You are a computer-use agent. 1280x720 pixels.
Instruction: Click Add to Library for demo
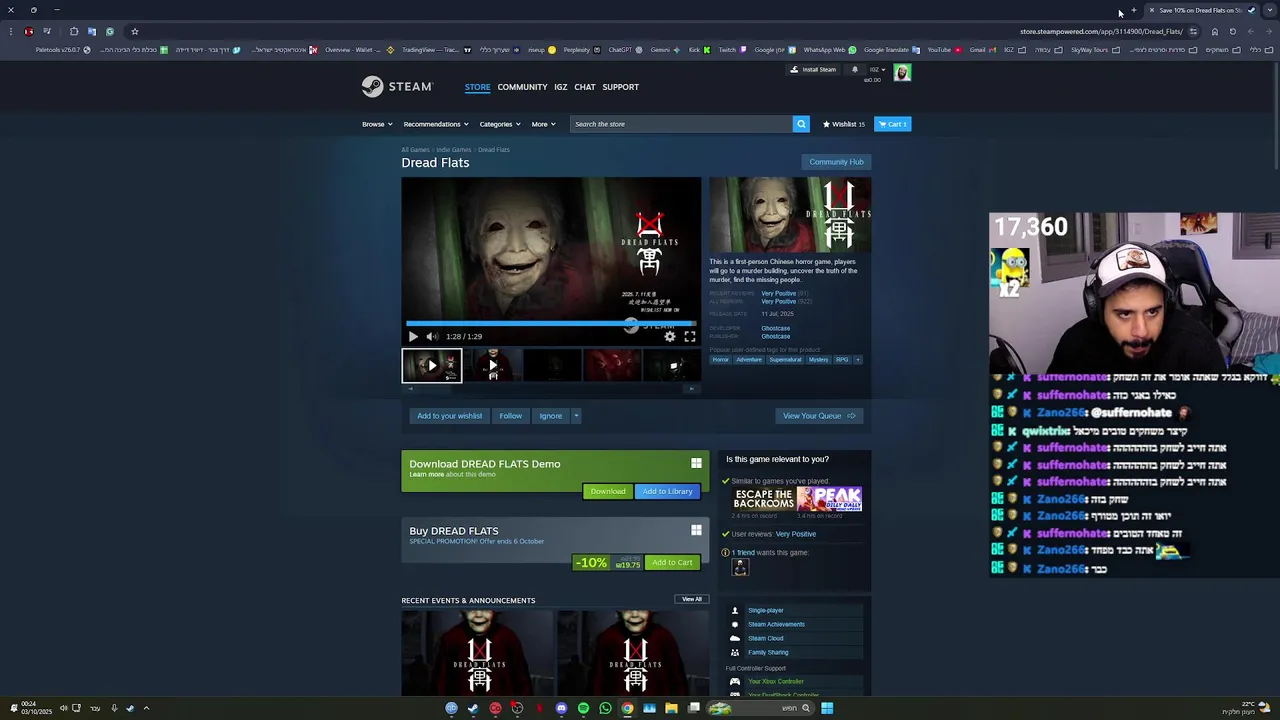[x=667, y=491]
